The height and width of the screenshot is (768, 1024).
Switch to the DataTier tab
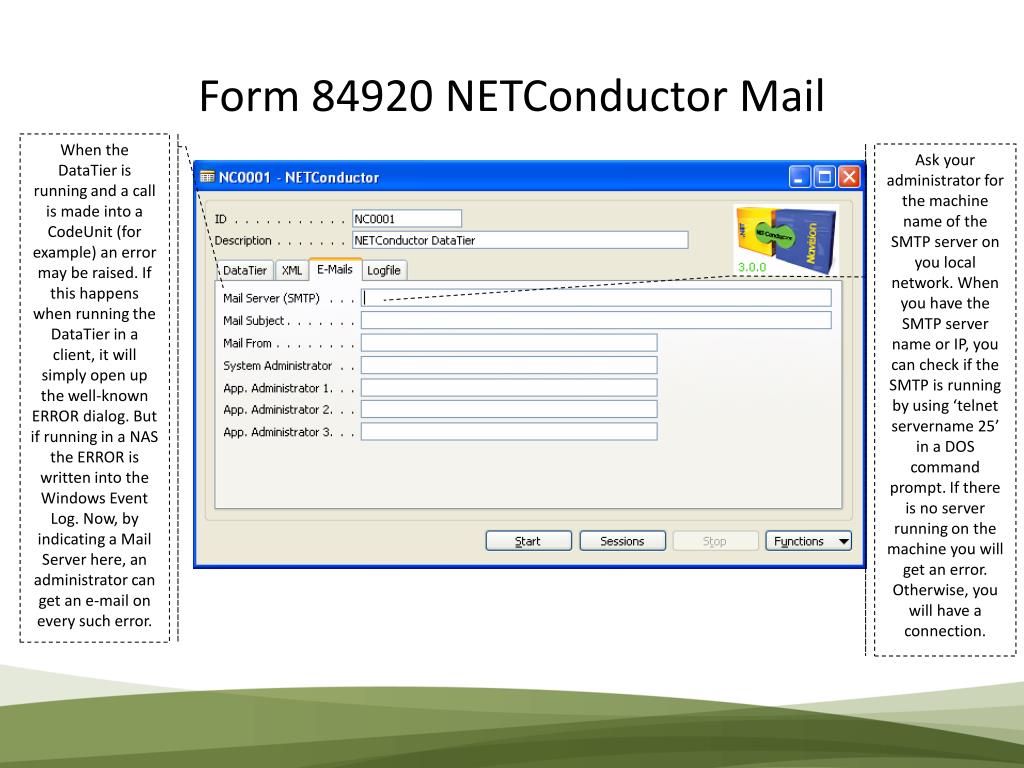coord(245,270)
